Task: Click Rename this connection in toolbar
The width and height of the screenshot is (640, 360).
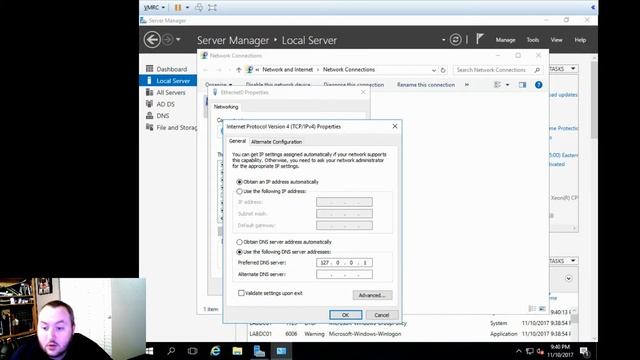Action: coord(426,85)
